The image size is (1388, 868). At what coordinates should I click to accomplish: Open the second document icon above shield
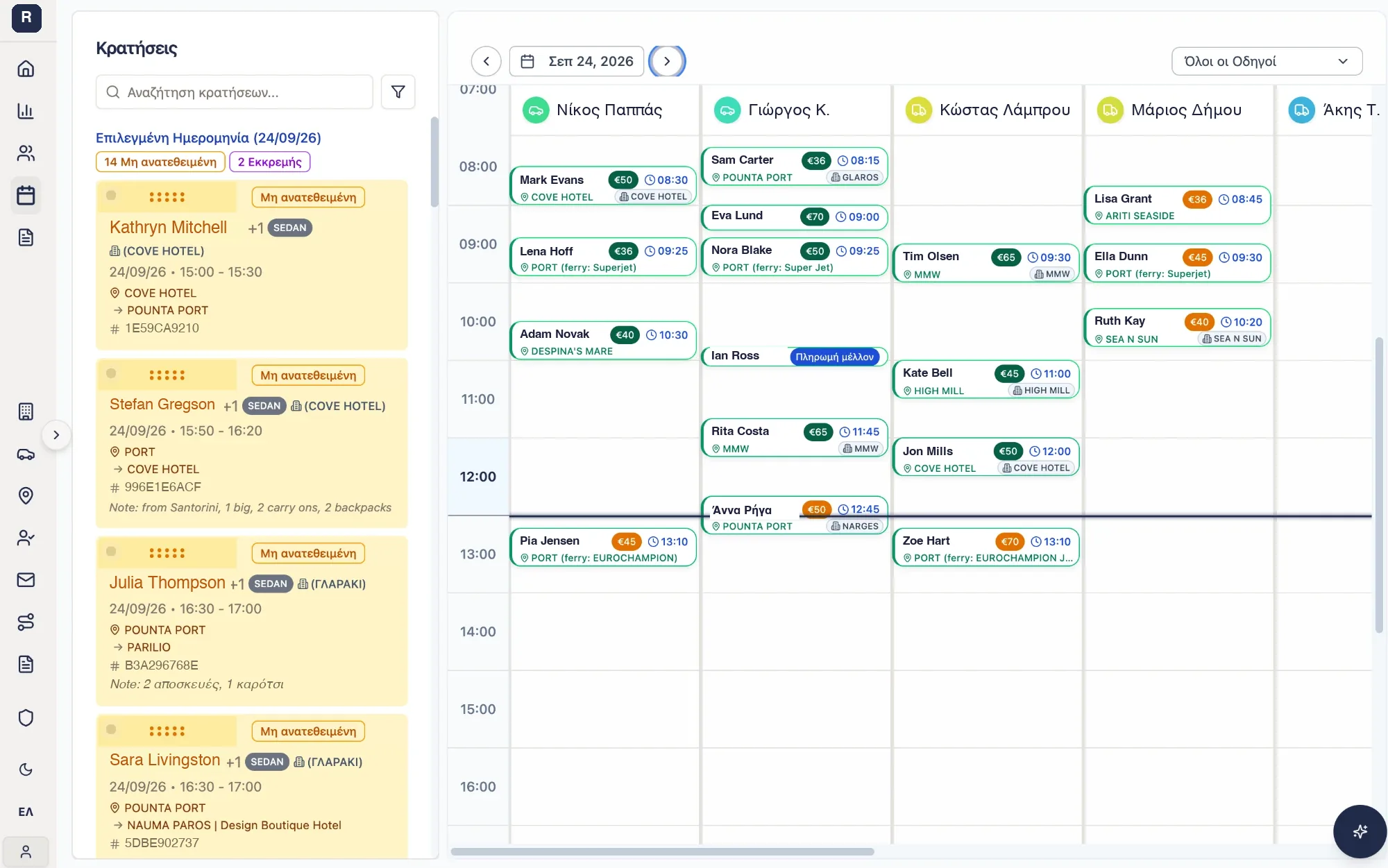click(26, 664)
